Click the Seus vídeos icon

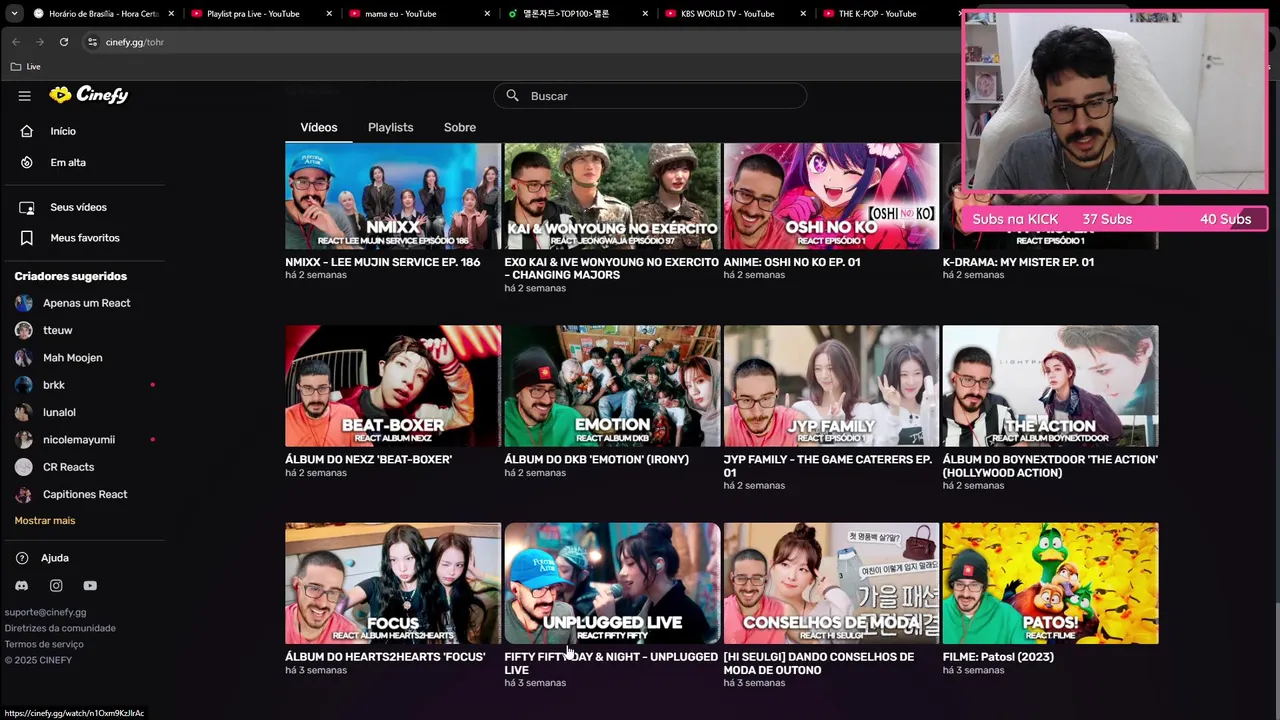coord(27,207)
